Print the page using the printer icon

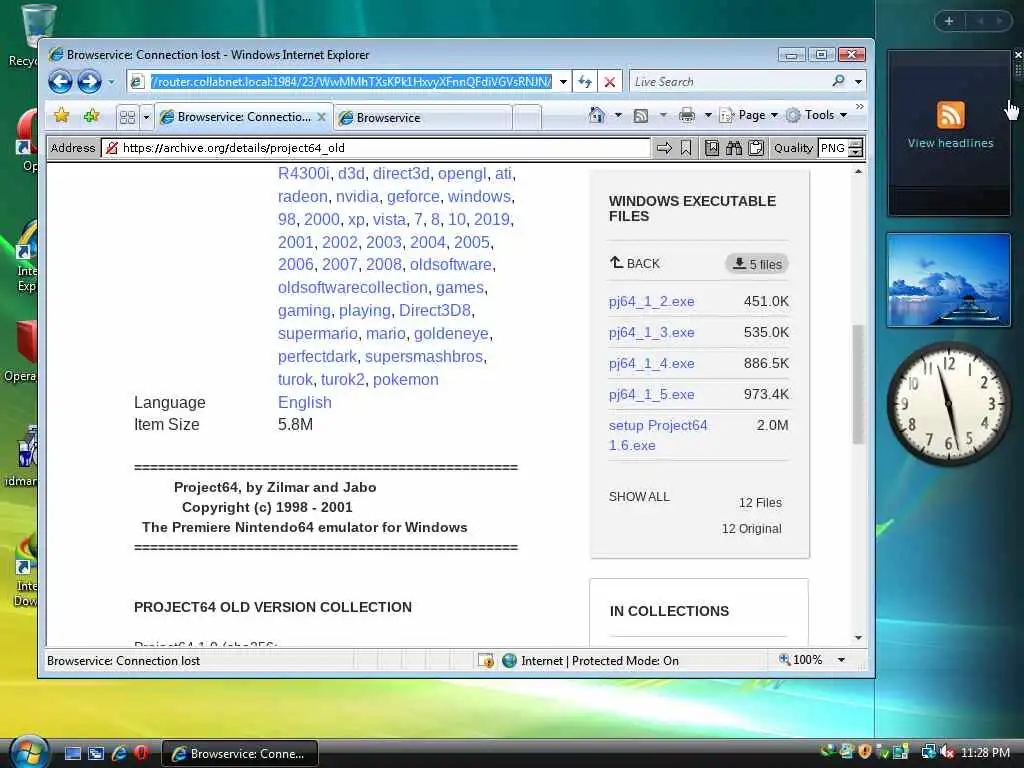tap(687, 116)
